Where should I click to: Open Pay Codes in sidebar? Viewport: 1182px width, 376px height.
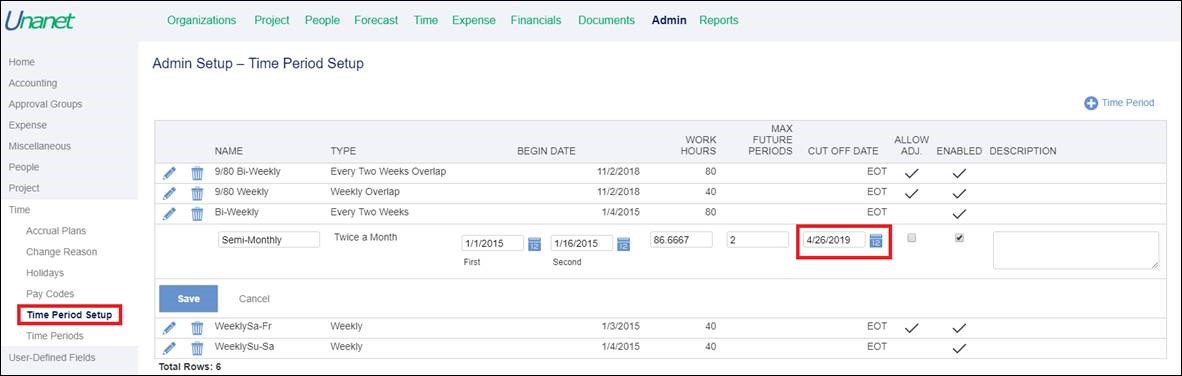50,294
